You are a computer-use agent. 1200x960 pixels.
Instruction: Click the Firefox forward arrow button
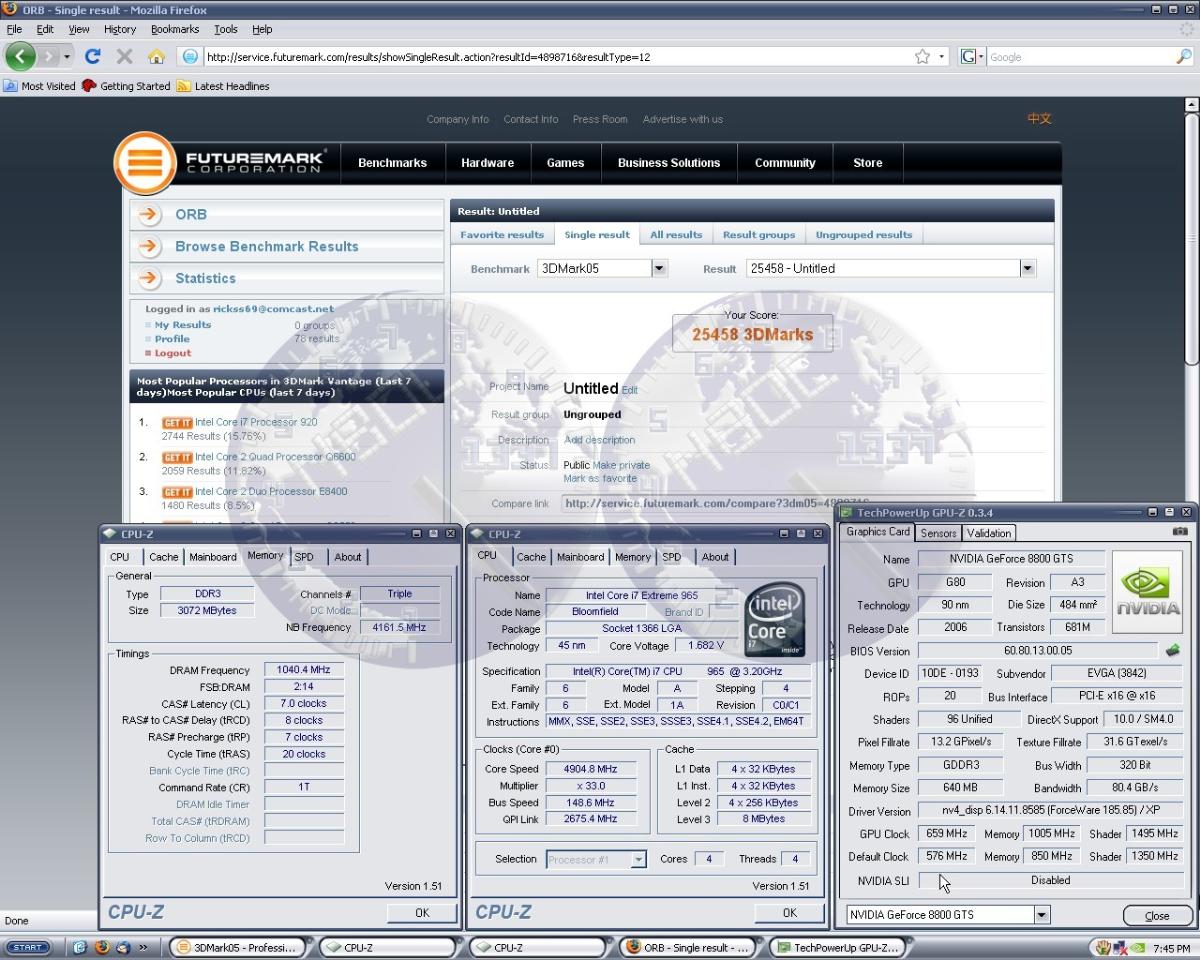tap(50, 56)
